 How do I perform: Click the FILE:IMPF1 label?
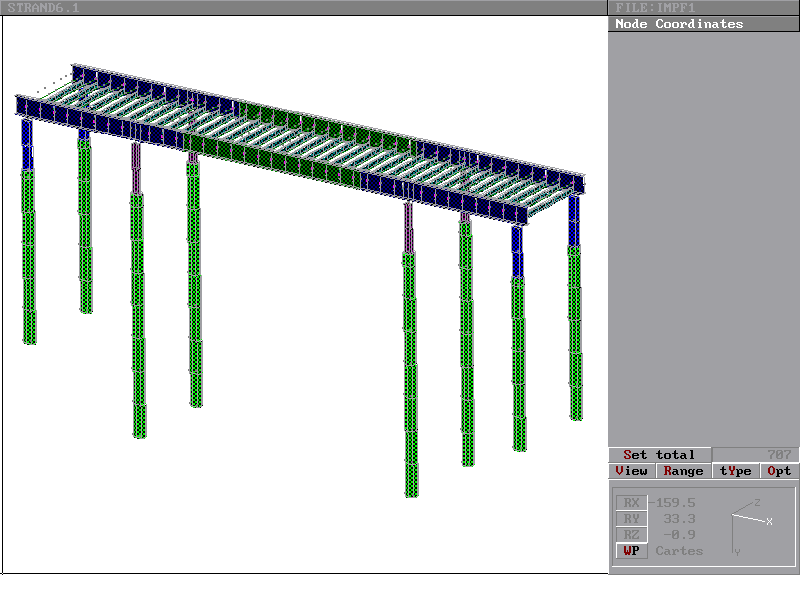pyautogui.click(x=655, y=8)
